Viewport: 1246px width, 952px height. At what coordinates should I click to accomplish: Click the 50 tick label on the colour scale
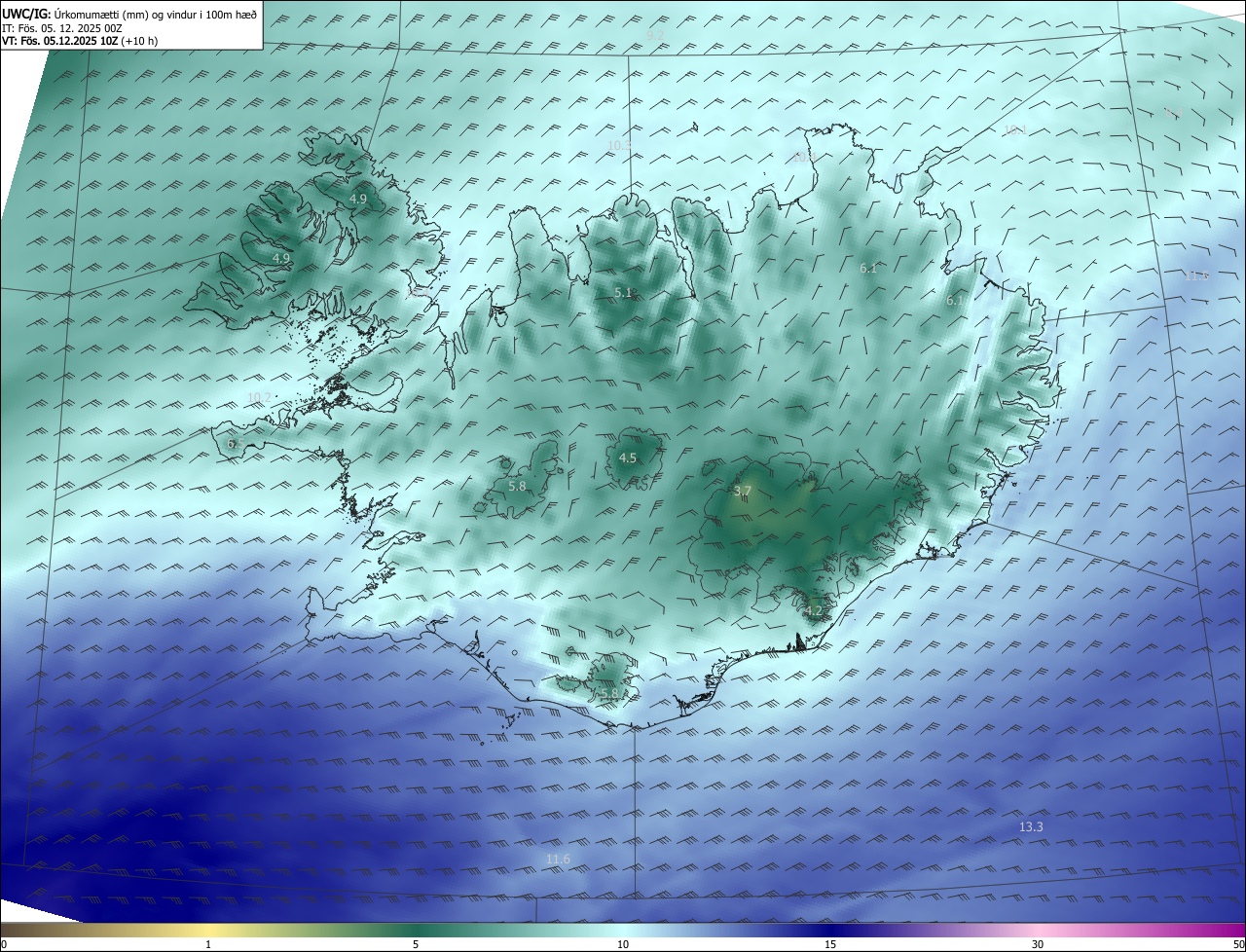click(x=1238, y=944)
